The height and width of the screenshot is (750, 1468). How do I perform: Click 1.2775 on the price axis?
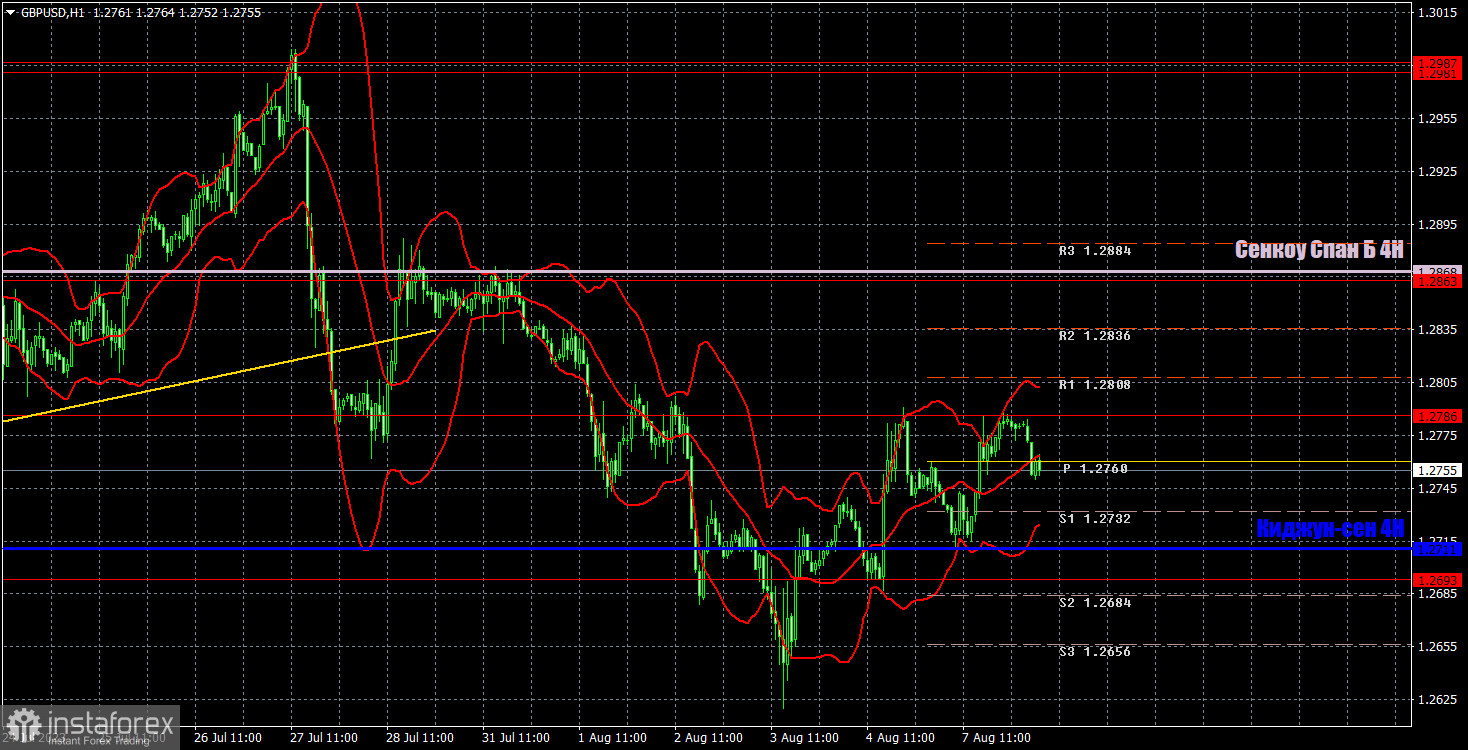(x=1436, y=436)
